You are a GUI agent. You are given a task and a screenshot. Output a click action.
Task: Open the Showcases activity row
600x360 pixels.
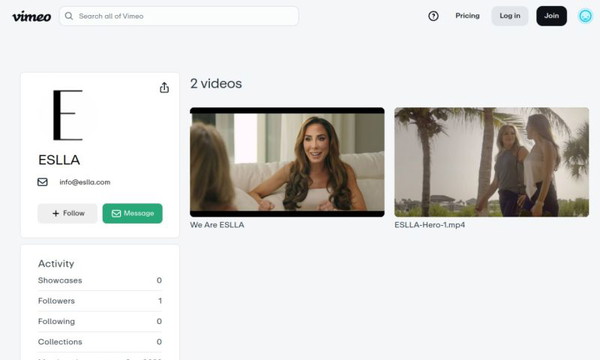[x=100, y=280]
